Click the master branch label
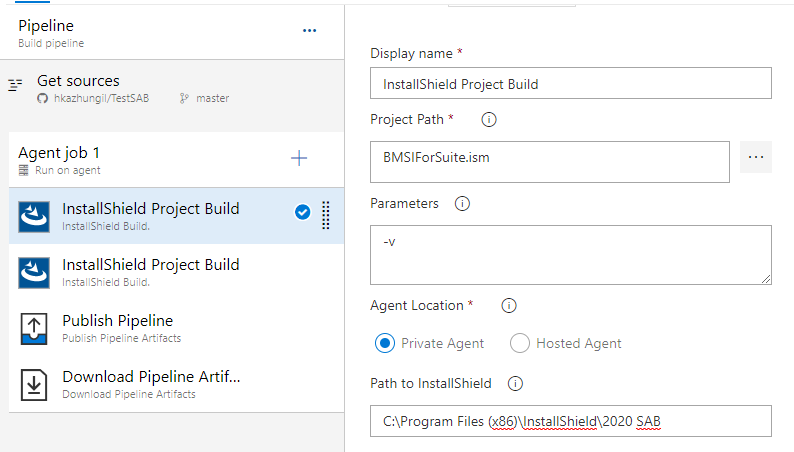The width and height of the screenshot is (794, 452). coord(213,98)
